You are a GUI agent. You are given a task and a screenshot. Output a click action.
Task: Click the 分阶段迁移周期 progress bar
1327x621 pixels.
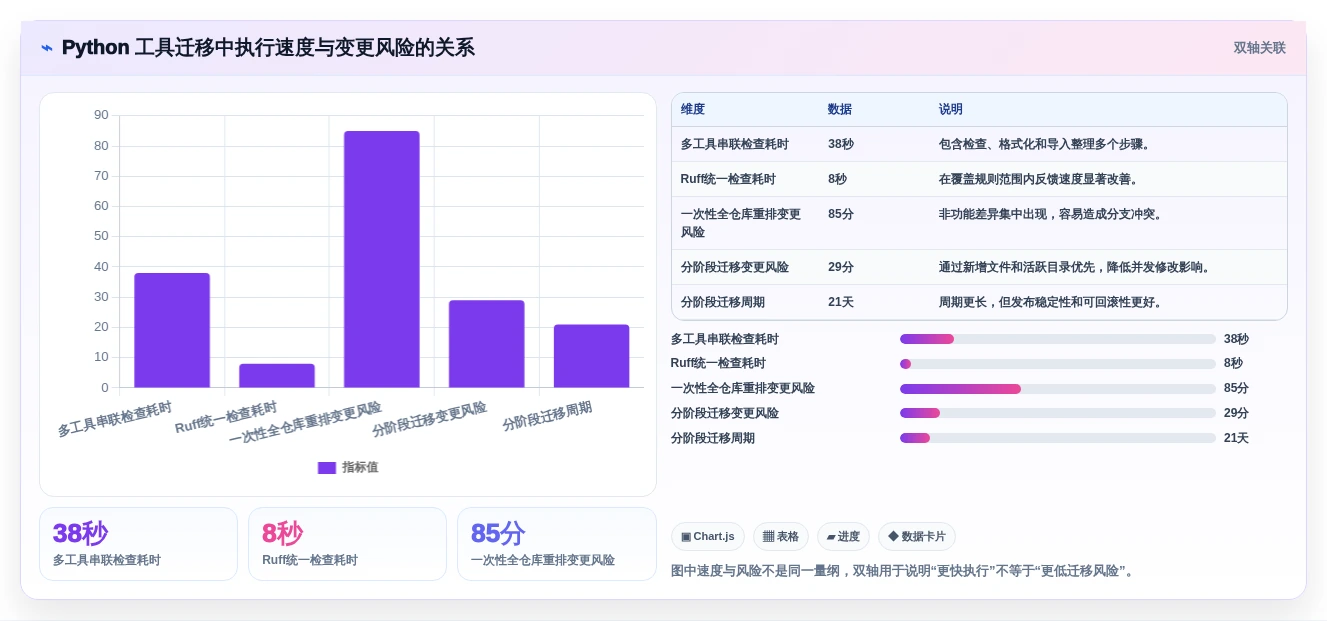pyautogui.click(x=1058, y=438)
